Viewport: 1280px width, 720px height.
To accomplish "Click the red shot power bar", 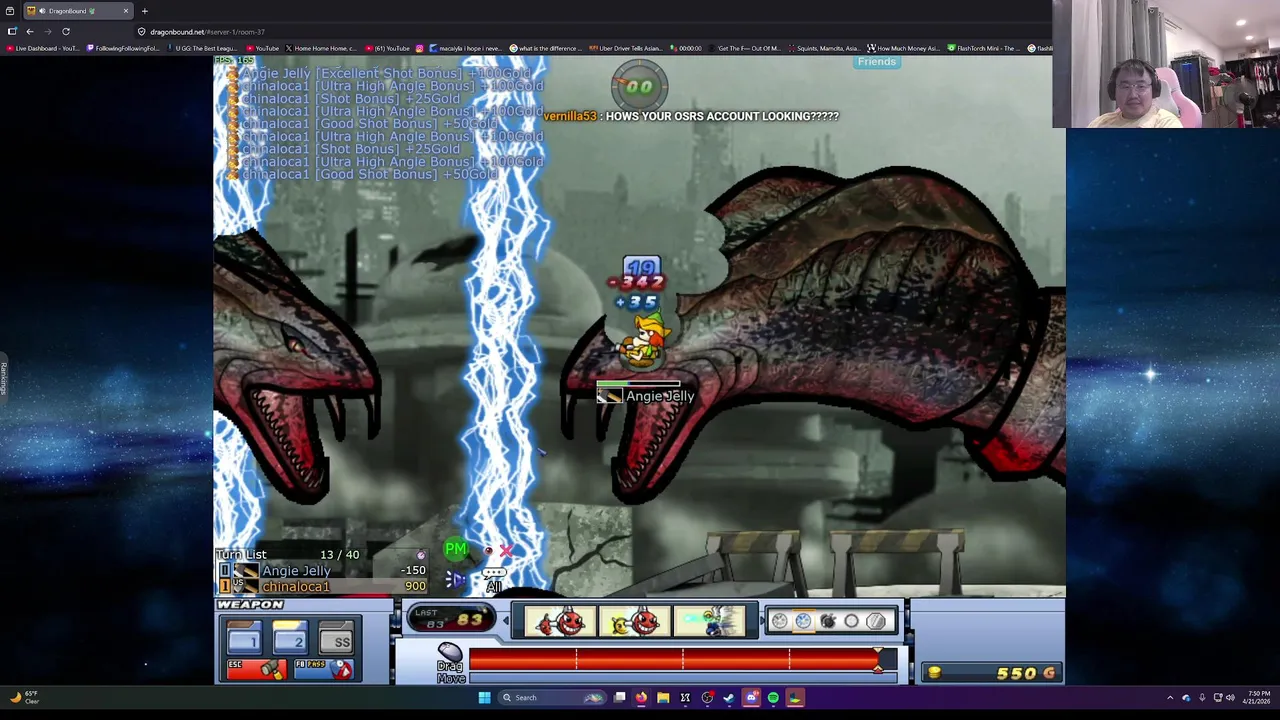I will click(x=673, y=659).
